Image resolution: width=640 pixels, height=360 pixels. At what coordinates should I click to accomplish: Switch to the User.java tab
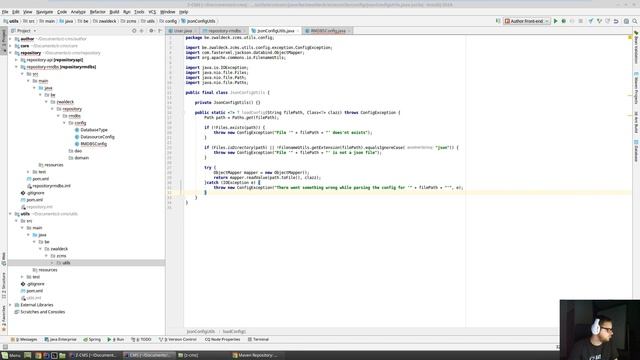point(182,31)
